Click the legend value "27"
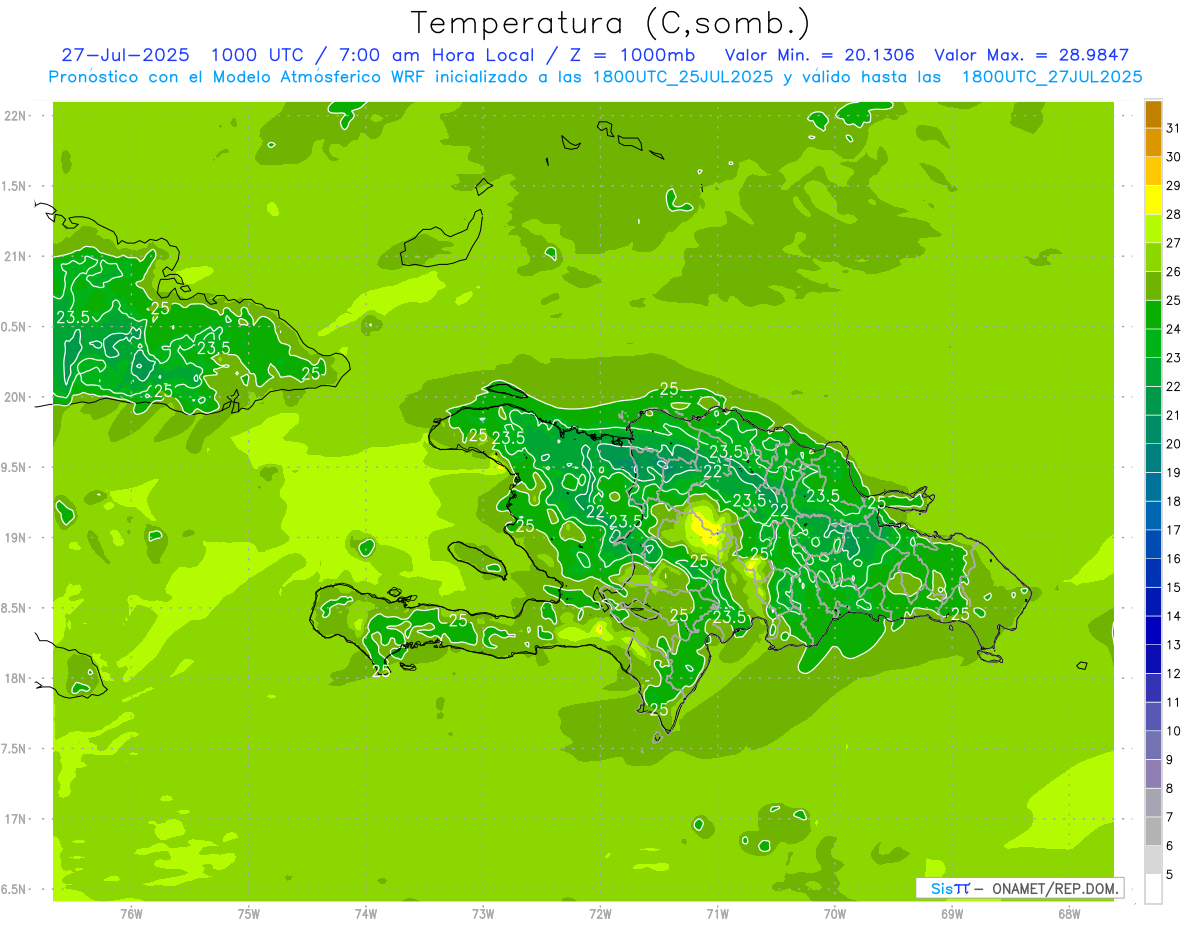This screenshot has height=927, width=1200. click(1173, 242)
